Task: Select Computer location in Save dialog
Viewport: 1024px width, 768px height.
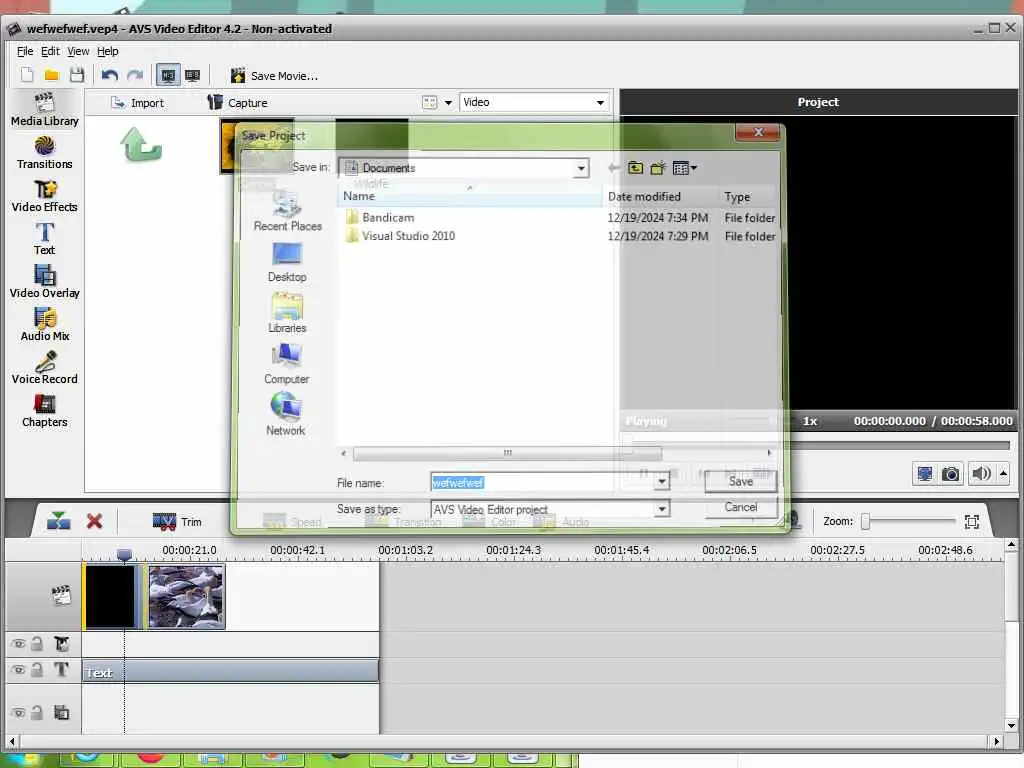Action: pos(287,365)
